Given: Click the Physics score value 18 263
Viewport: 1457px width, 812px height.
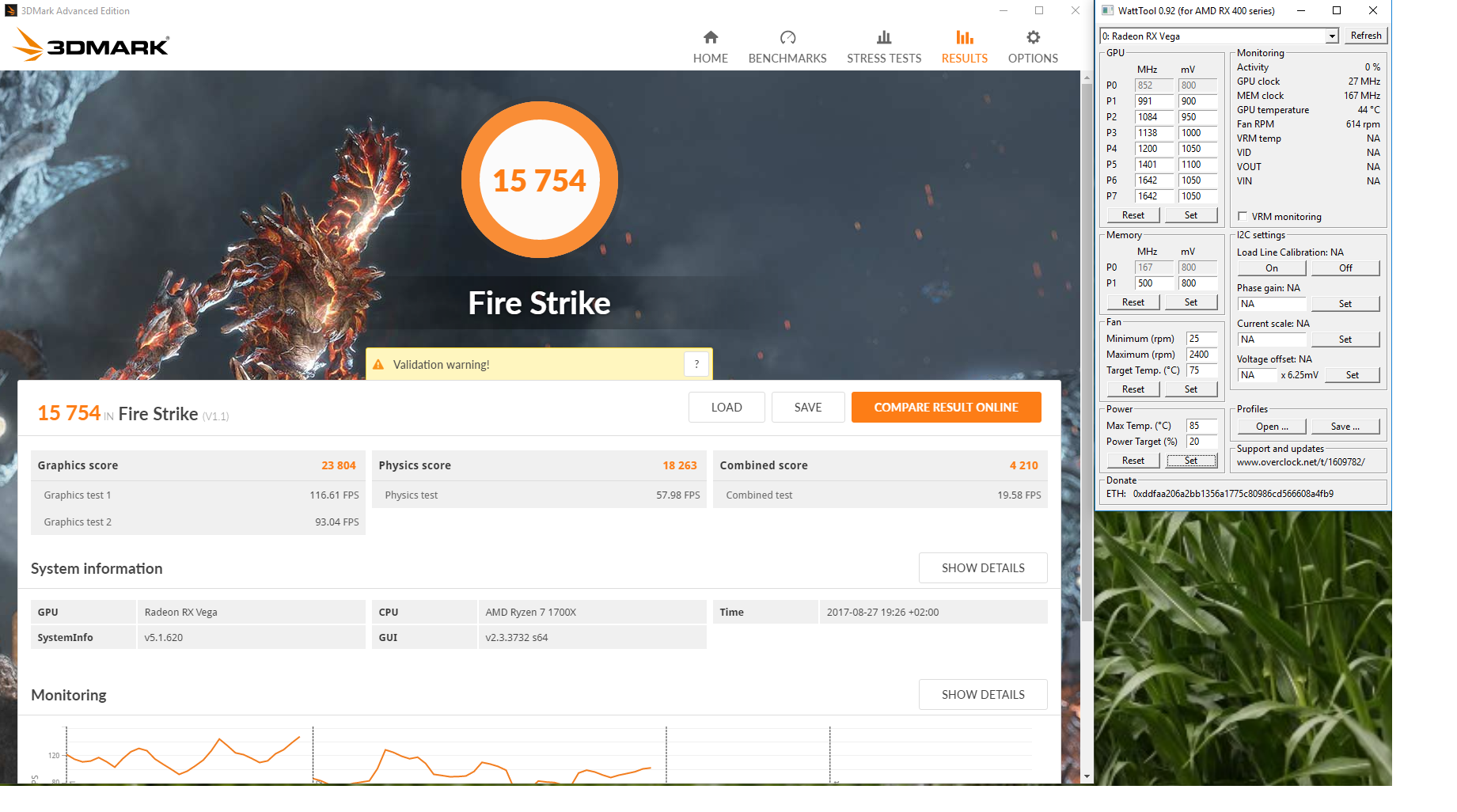Looking at the screenshot, I should pos(680,465).
